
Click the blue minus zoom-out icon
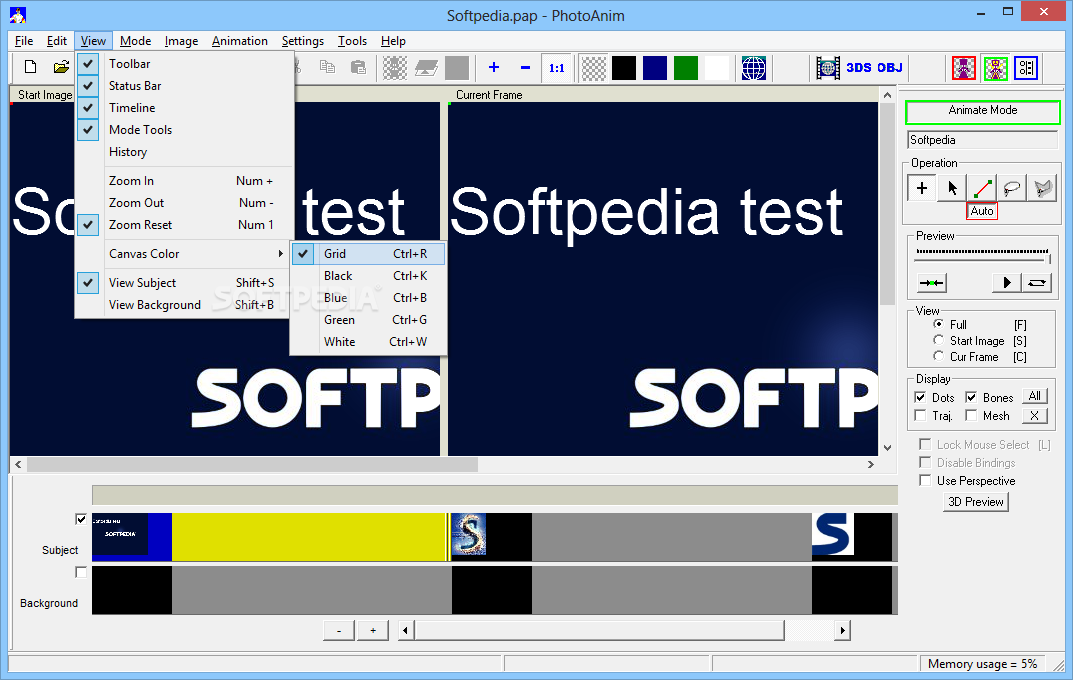pos(526,68)
